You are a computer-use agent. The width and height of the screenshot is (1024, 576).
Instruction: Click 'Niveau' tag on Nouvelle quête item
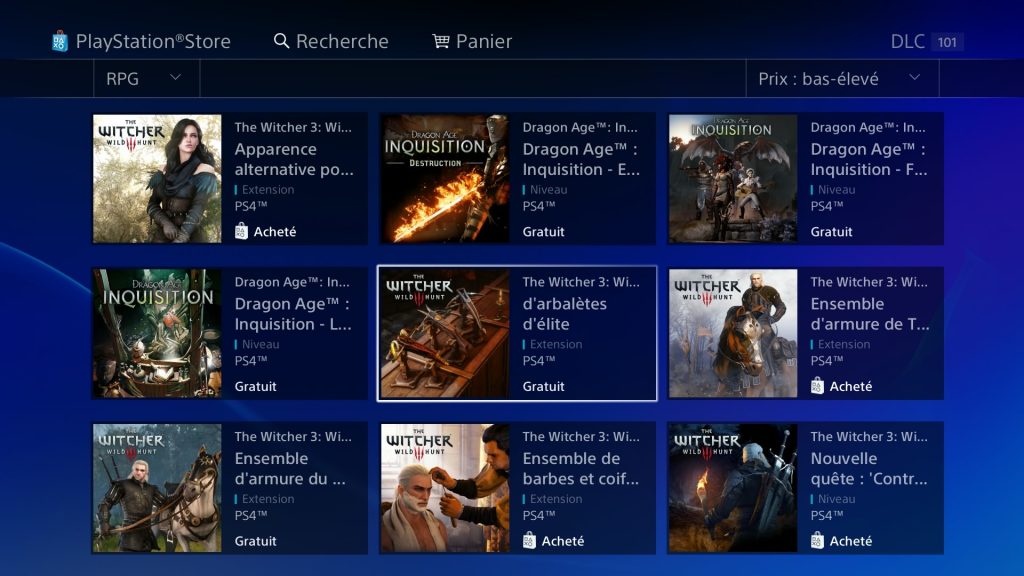click(x=837, y=499)
